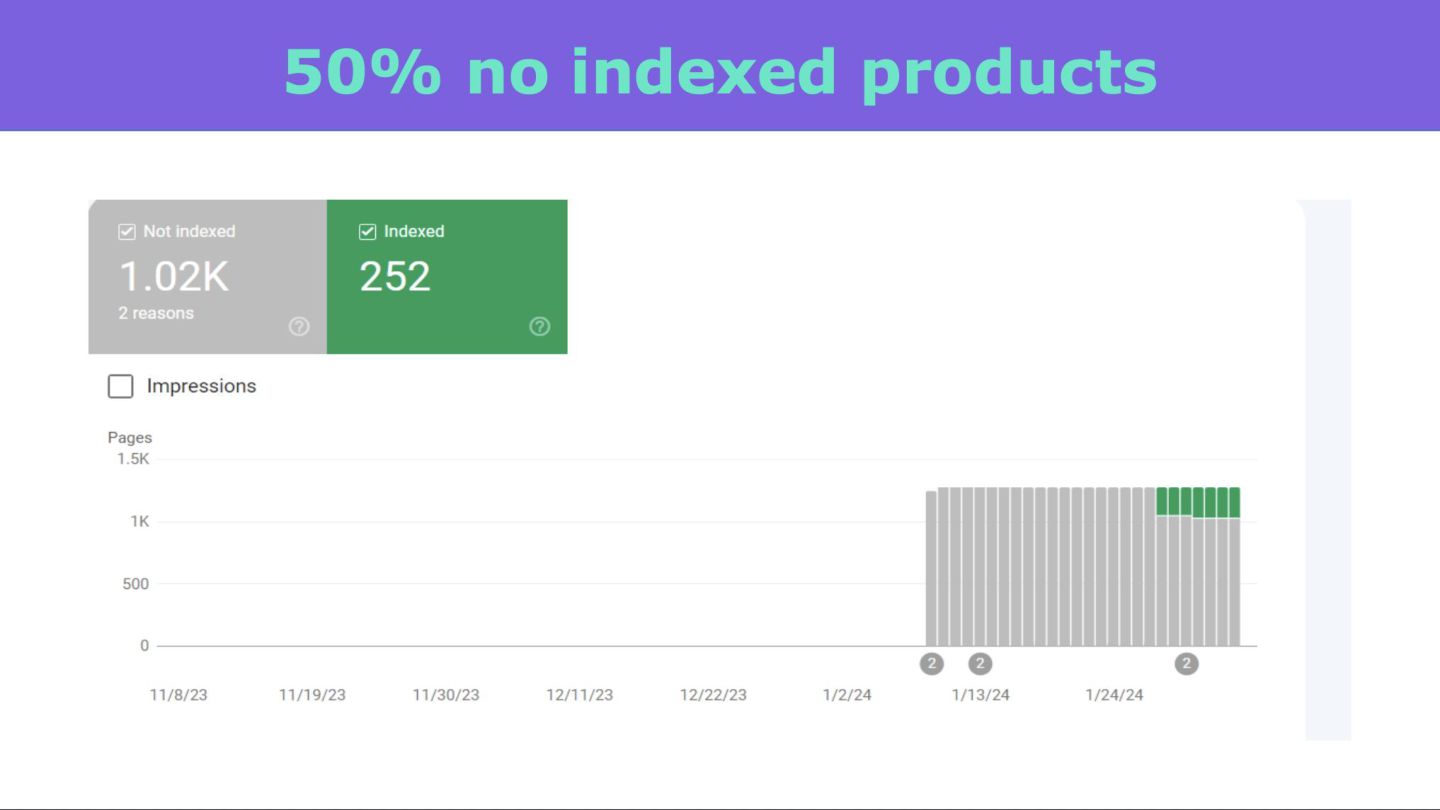Open annotation marker below the first gray bar

click(932, 663)
